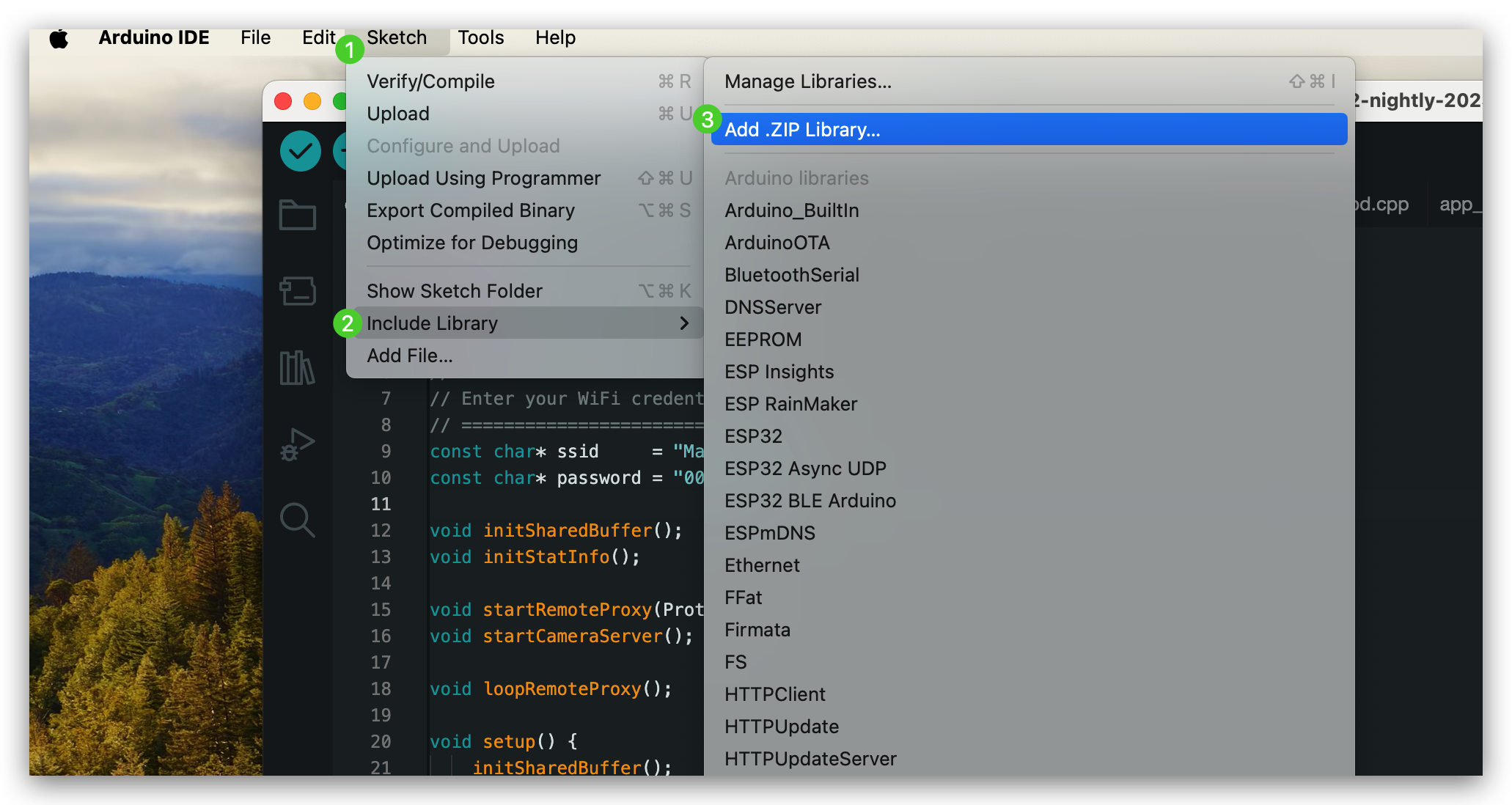1512x805 pixels.
Task: Include the FS library
Action: pos(1029,662)
